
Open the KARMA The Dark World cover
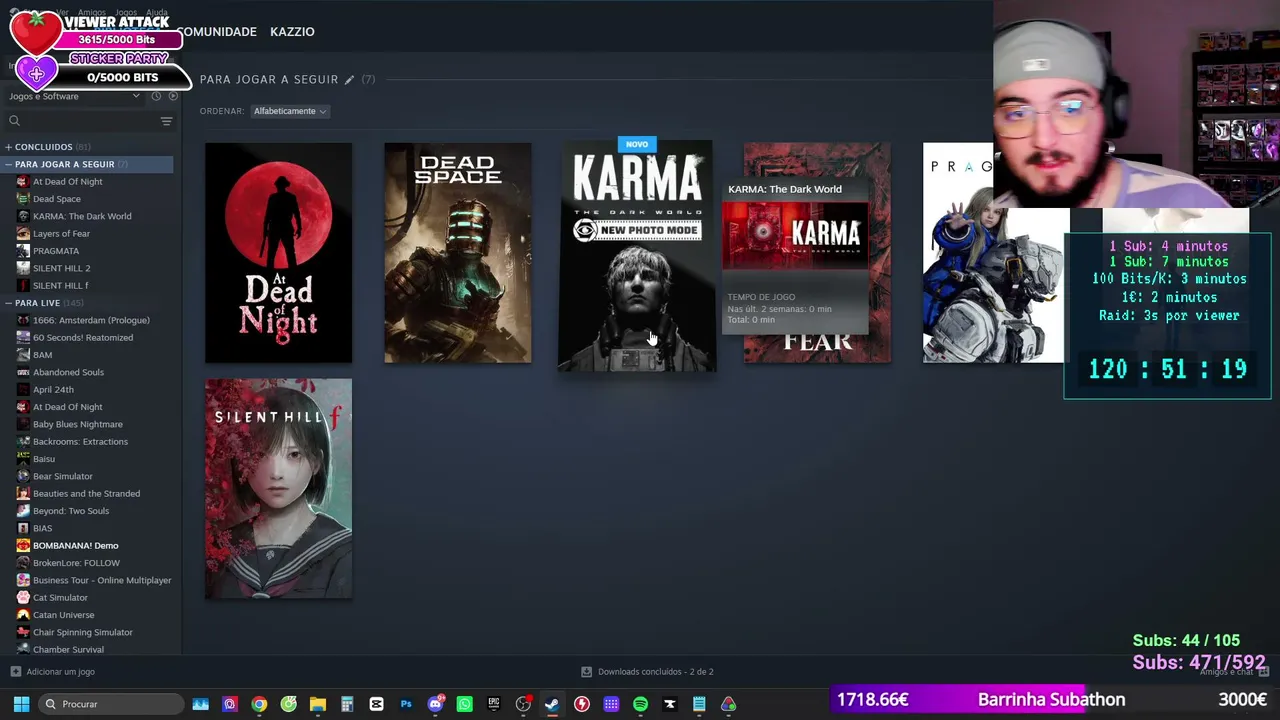point(637,256)
